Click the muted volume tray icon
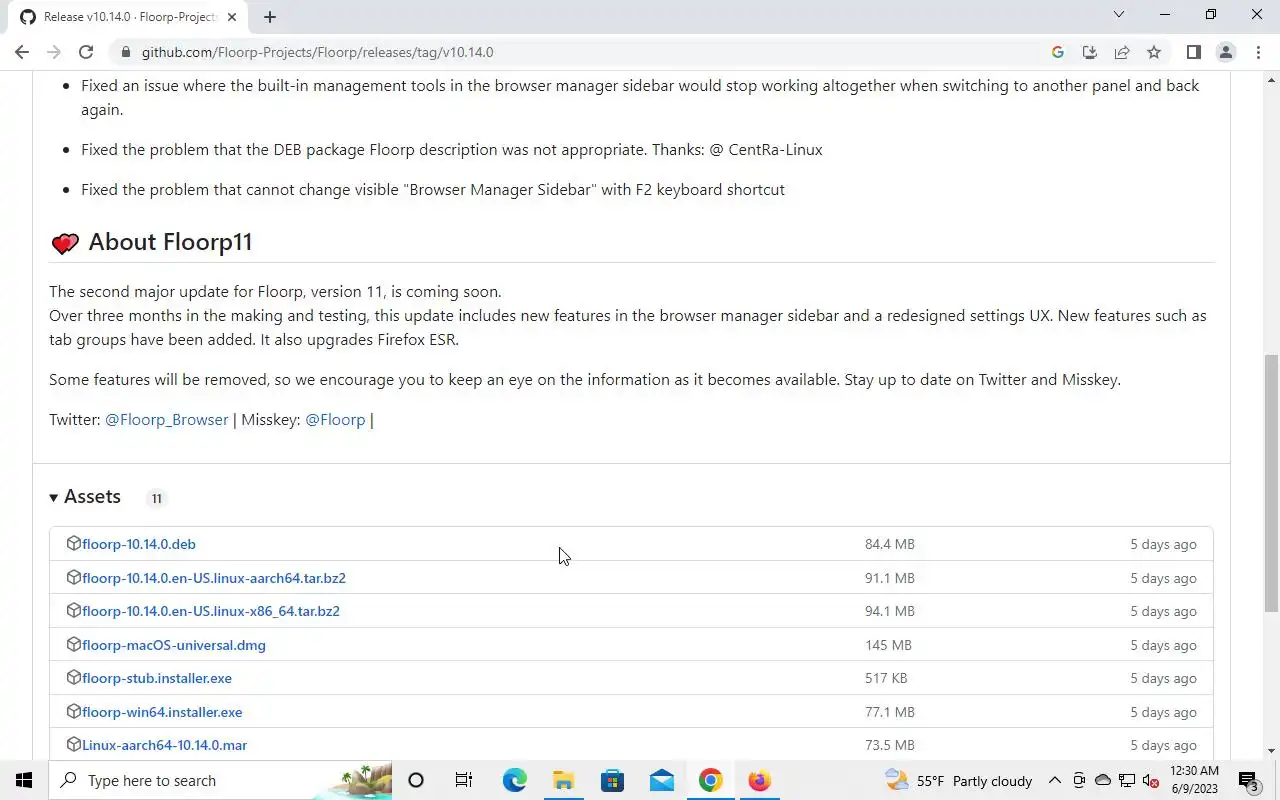 (x=1149, y=780)
